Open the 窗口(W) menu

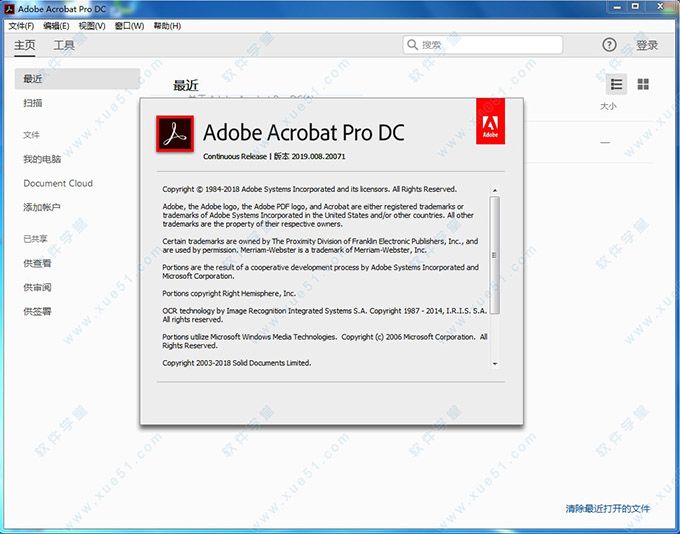pos(129,26)
